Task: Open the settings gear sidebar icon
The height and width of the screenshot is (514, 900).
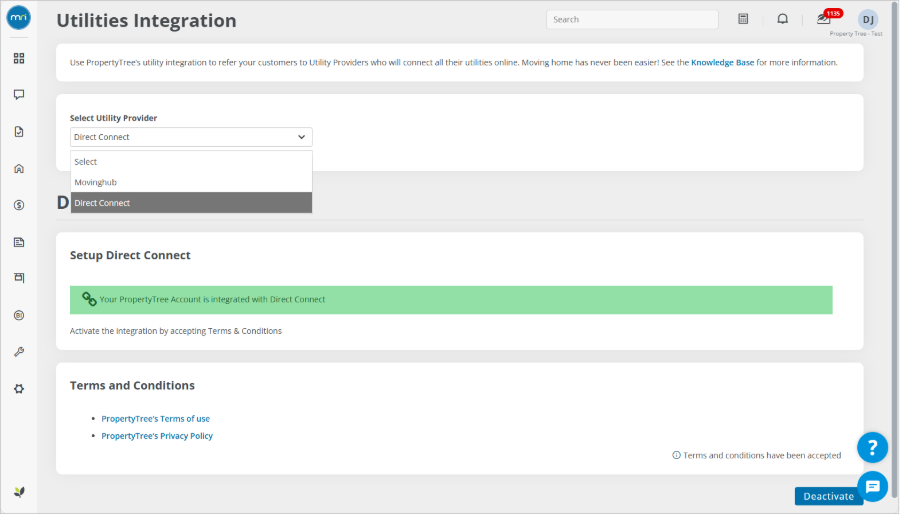Action: tap(19, 388)
